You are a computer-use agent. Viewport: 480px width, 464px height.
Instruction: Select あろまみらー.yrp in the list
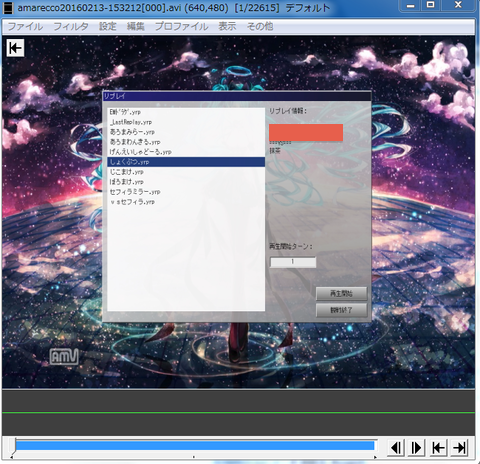point(186,132)
